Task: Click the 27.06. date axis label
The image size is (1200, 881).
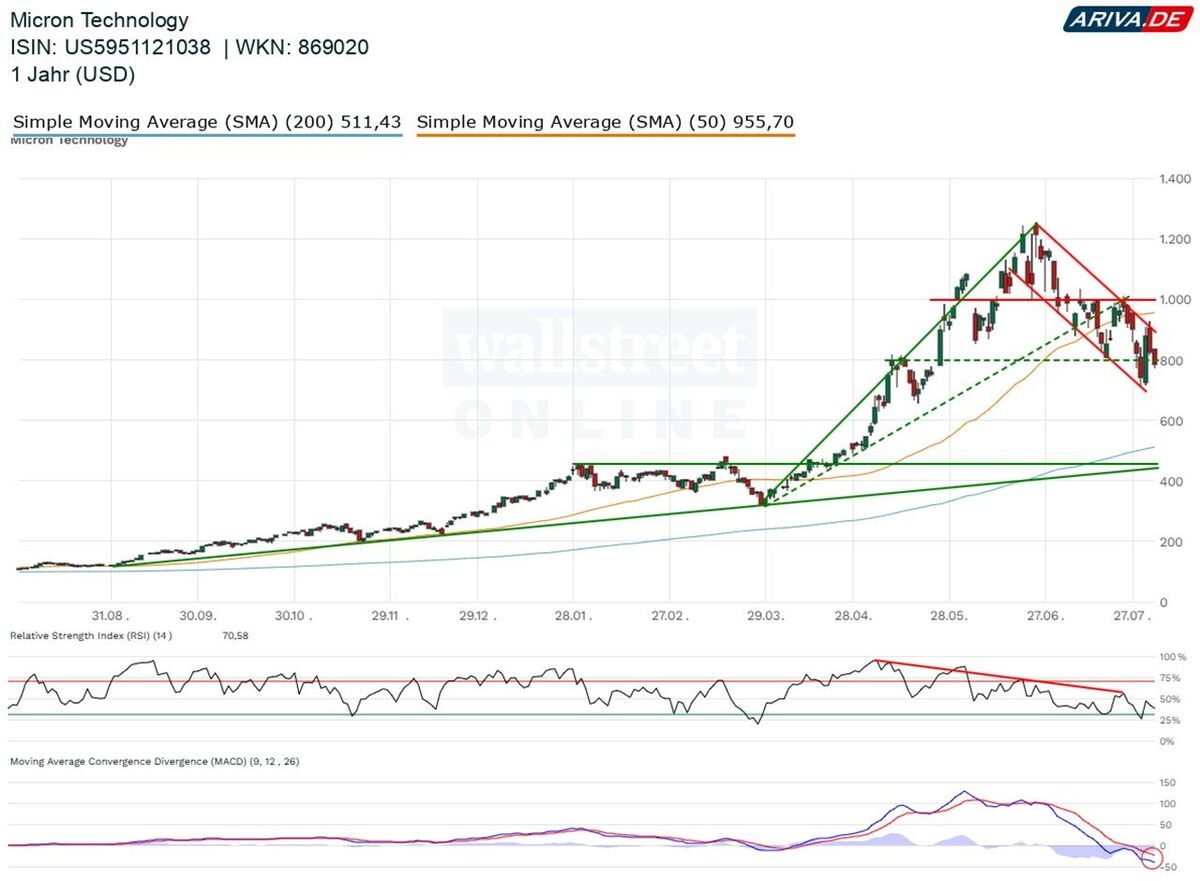Action: click(x=1044, y=616)
